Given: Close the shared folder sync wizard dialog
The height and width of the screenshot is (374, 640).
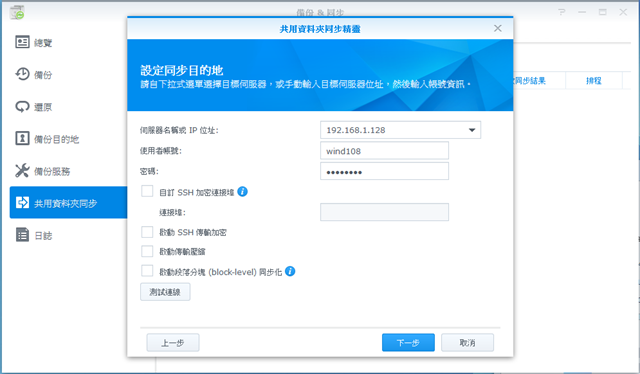Looking at the screenshot, I should tap(498, 28).
